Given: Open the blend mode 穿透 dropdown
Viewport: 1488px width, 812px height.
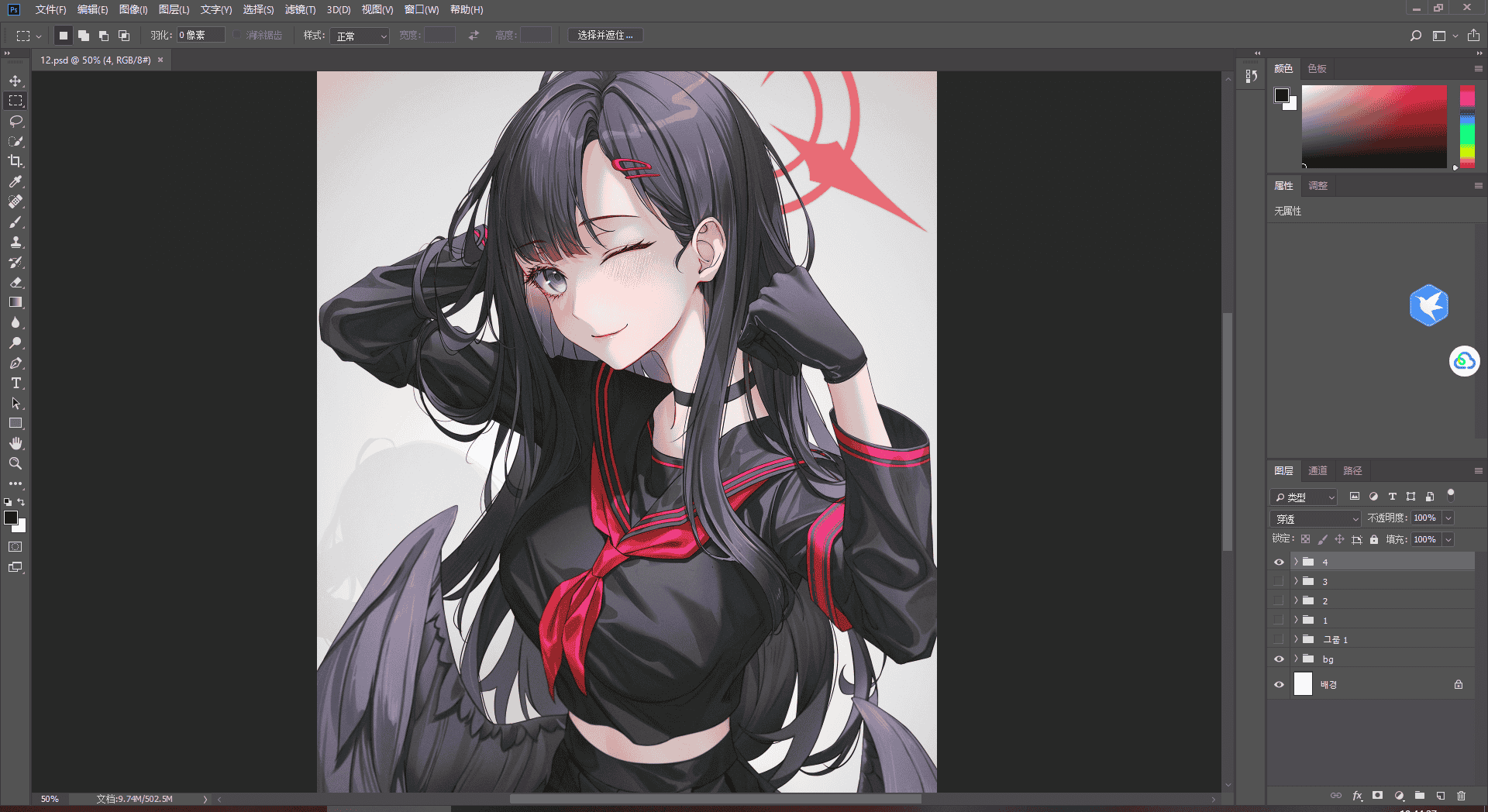Looking at the screenshot, I should pyautogui.click(x=1316, y=518).
